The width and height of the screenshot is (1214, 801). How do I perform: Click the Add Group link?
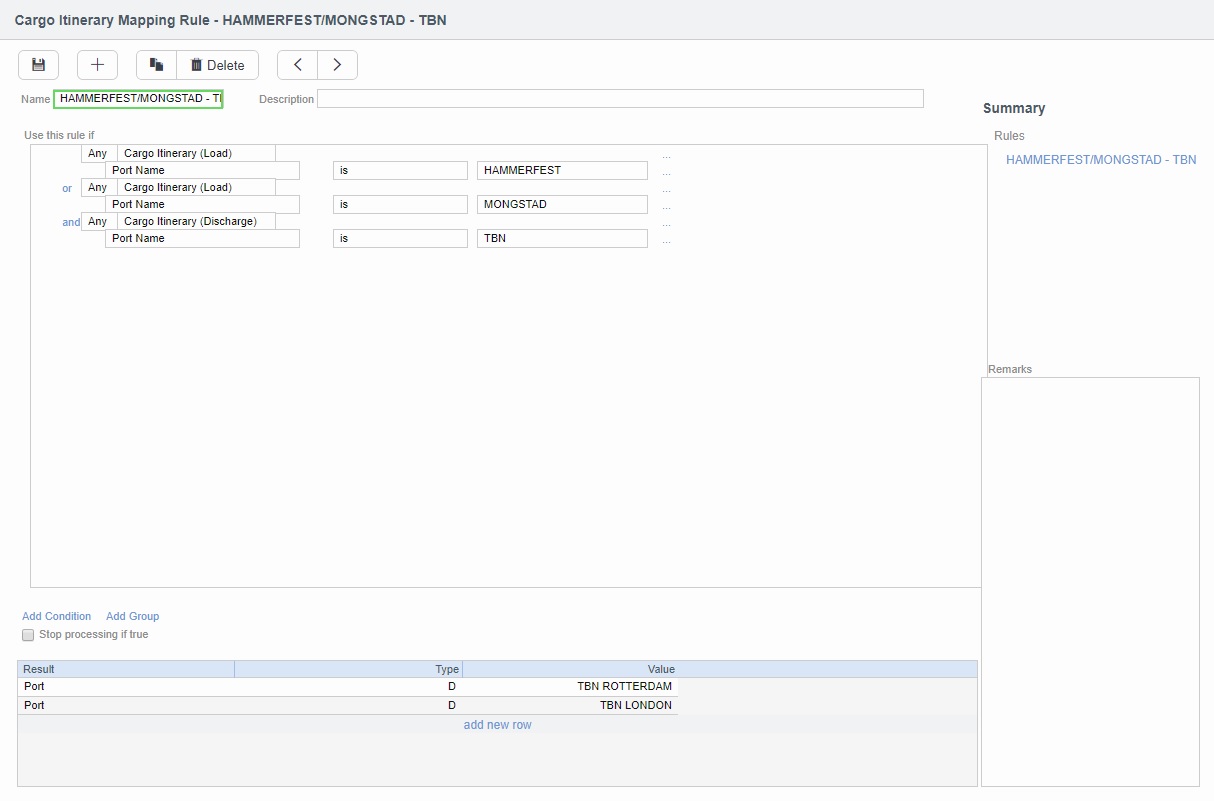[132, 616]
